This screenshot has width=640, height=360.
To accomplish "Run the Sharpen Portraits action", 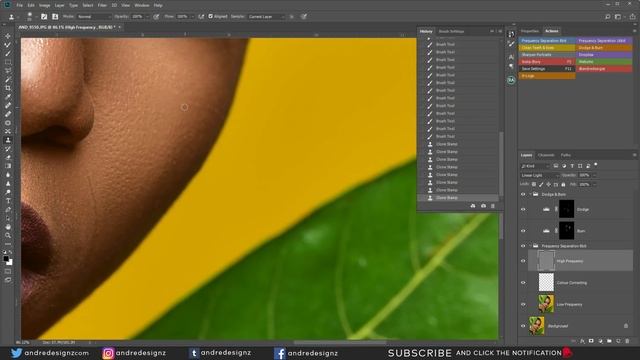I will point(547,55).
